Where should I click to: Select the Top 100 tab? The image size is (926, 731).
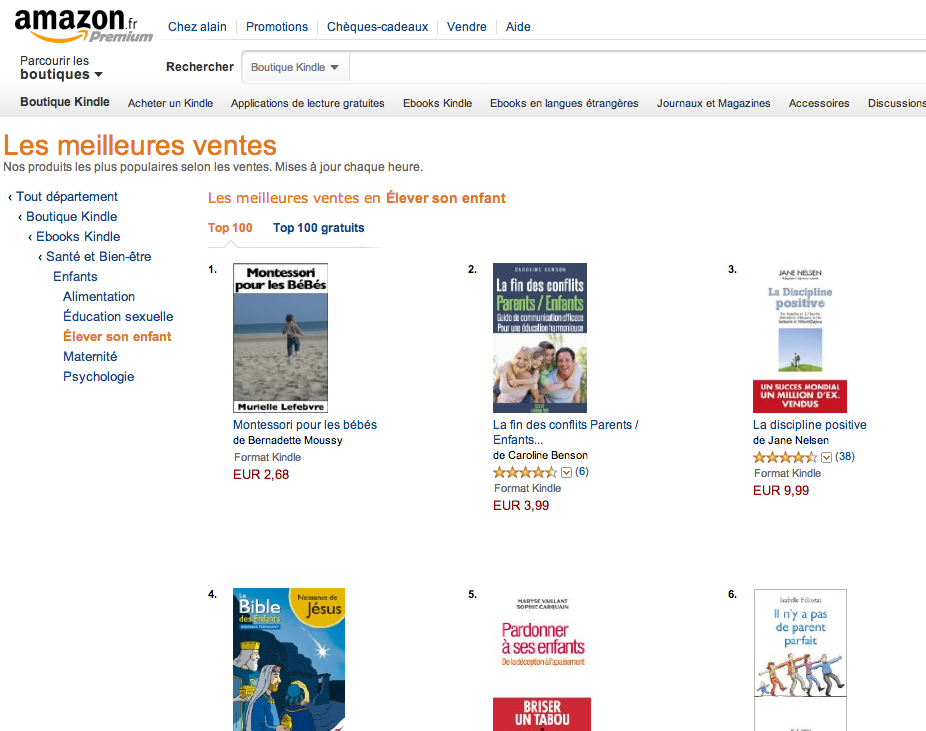pyautogui.click(x=230, y=228)
